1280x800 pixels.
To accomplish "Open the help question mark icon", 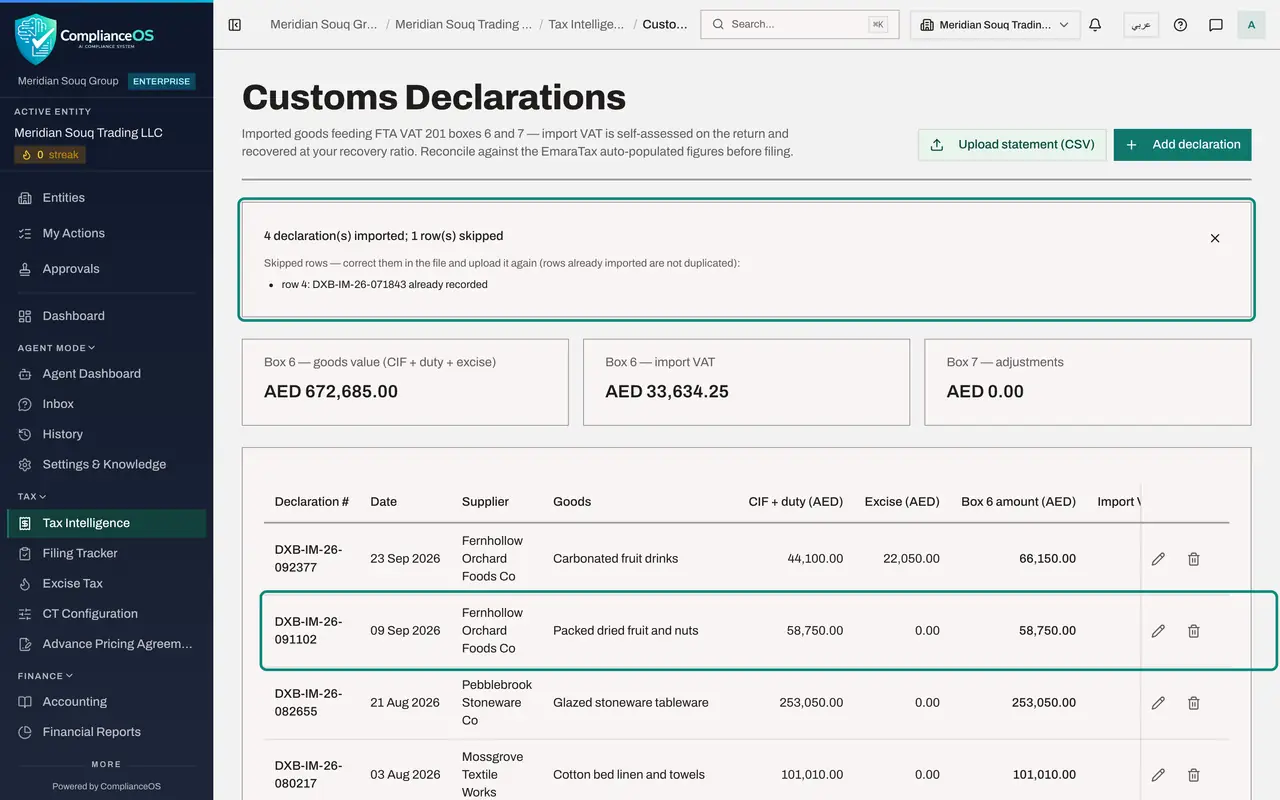I will tap(1180, 25).
